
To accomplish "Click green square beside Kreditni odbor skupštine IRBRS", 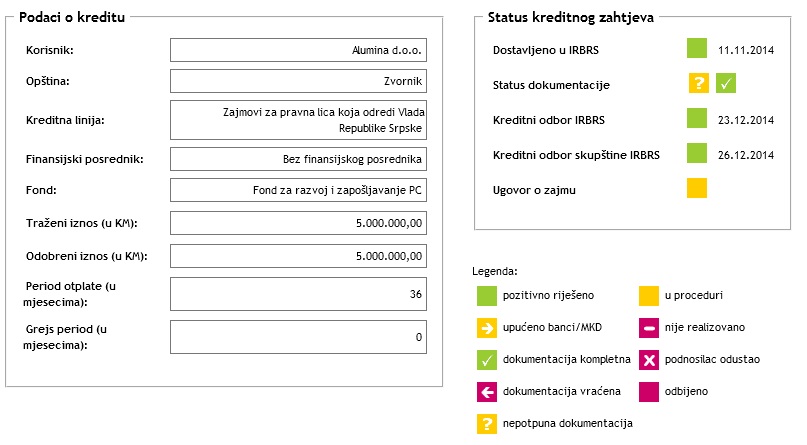I will click(697, 154).
